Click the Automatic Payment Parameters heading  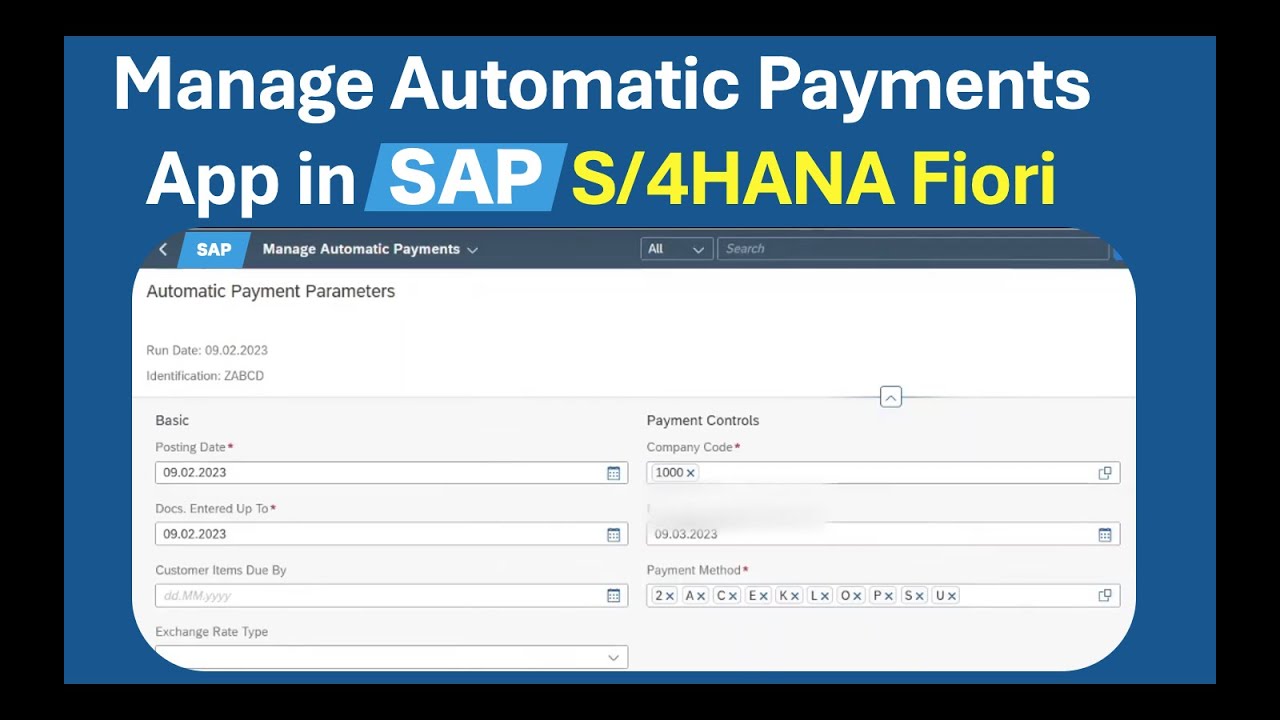(271, 292)
